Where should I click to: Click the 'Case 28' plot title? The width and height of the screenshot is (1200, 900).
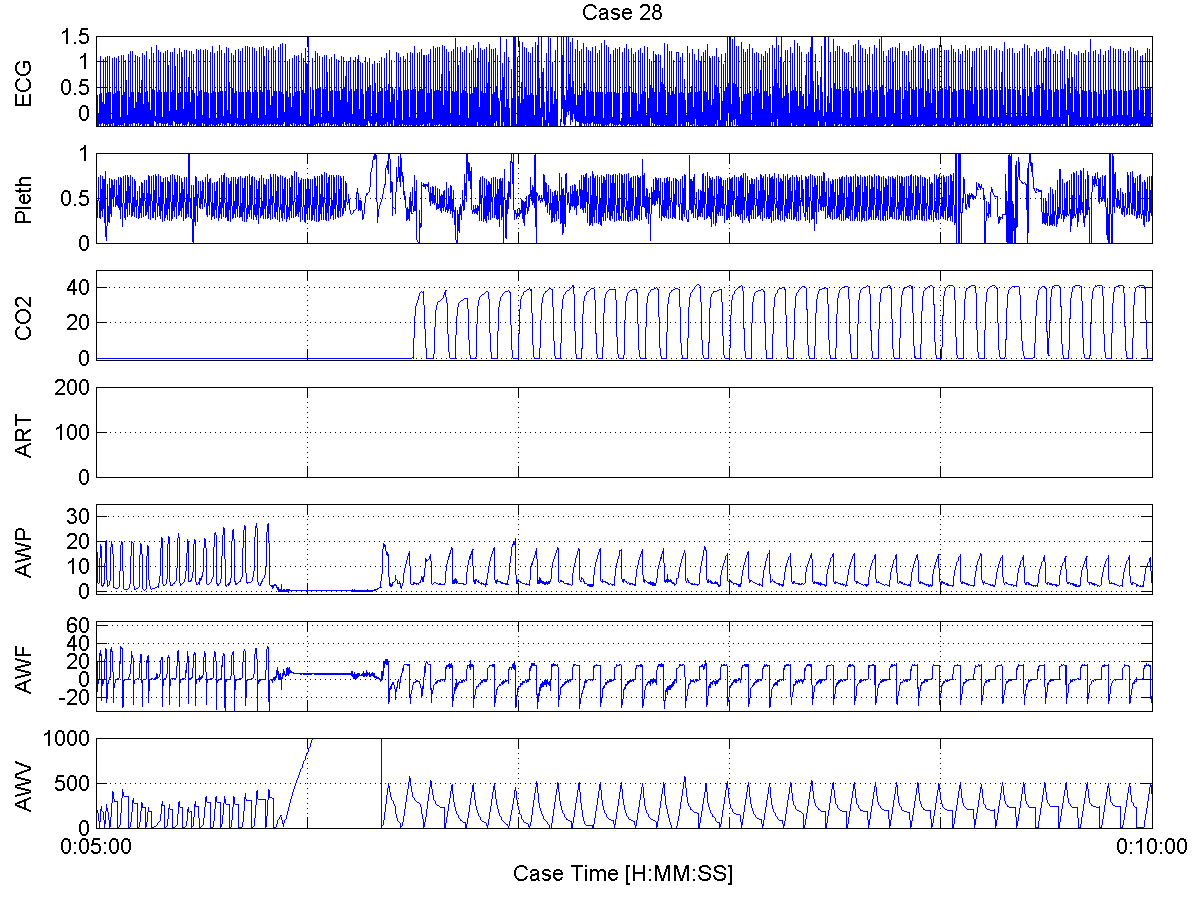[623, 13]
